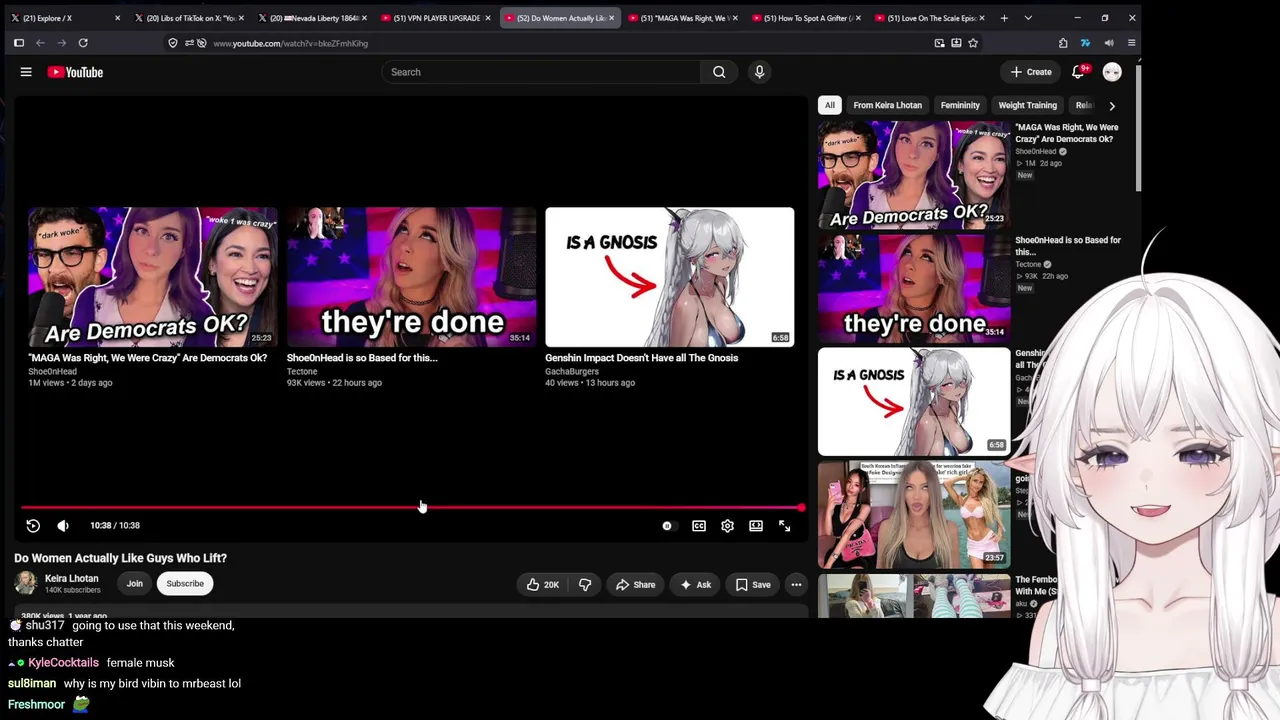Click the Create button
The width and height of the screenshot is (1280, 720).
coord(1030,72)
